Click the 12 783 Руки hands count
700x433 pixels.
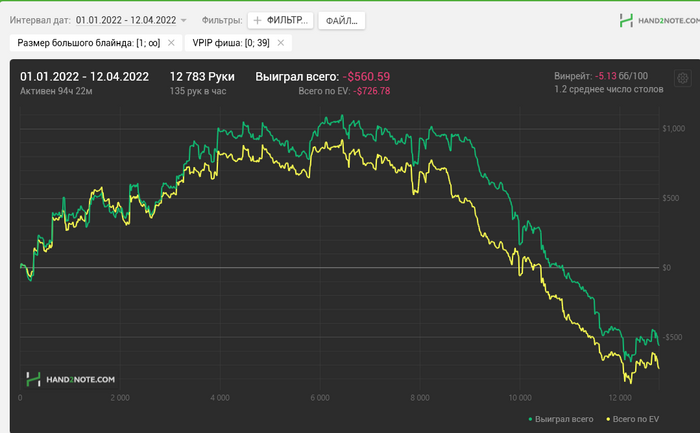click(202, 77)
